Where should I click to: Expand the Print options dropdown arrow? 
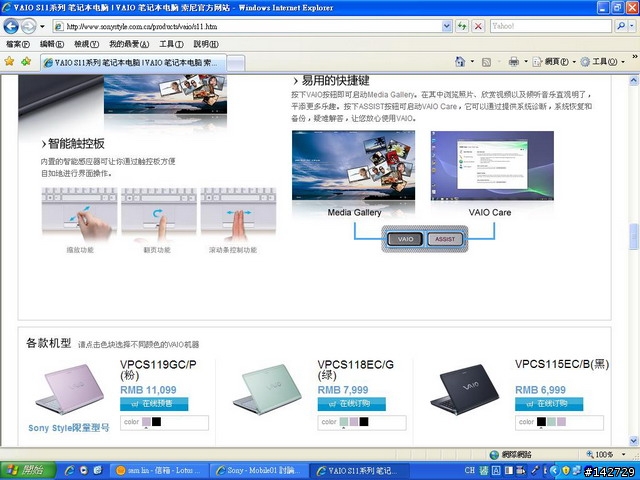point(526,62)
